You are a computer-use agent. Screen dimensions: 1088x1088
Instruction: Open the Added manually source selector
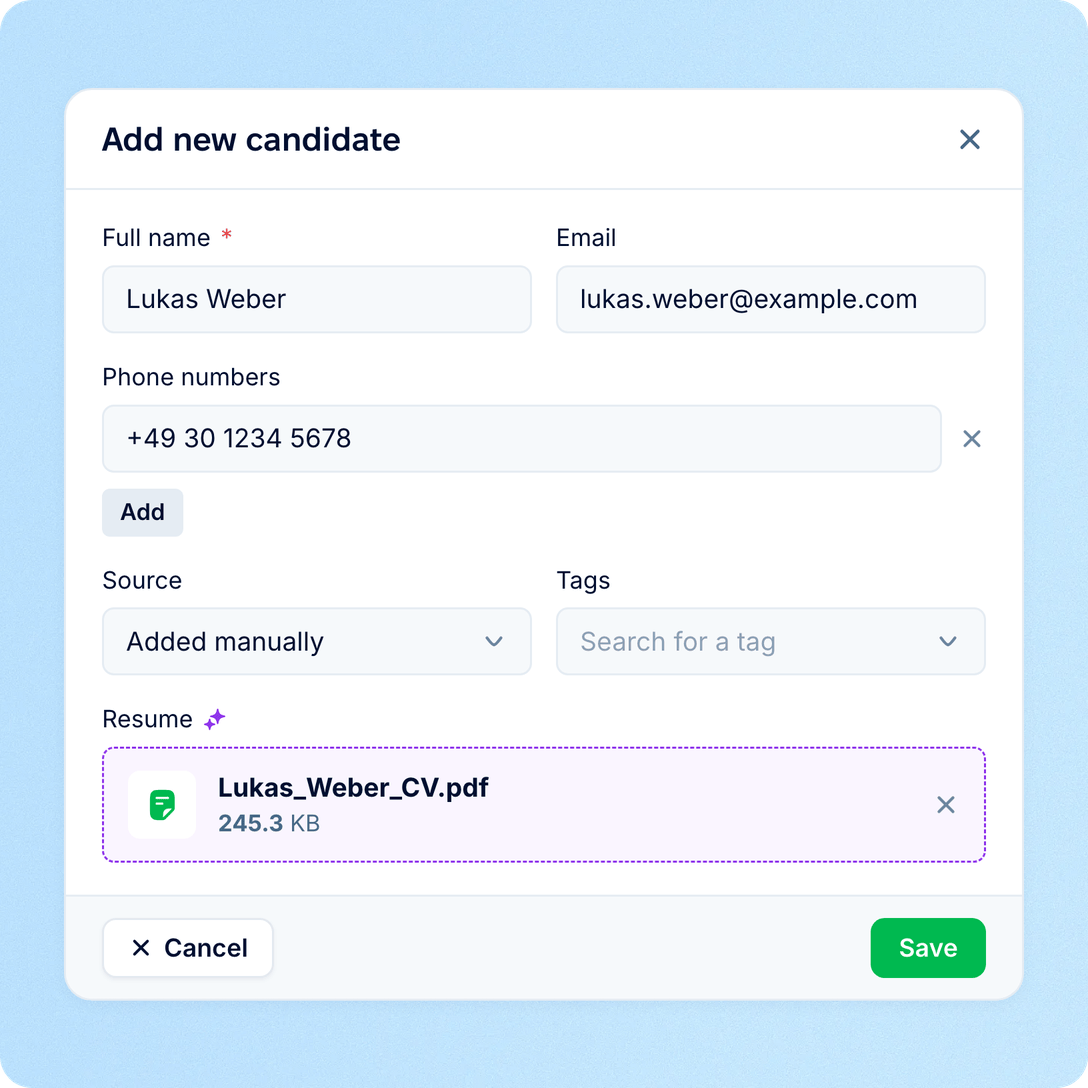click(x=317, y=641)
